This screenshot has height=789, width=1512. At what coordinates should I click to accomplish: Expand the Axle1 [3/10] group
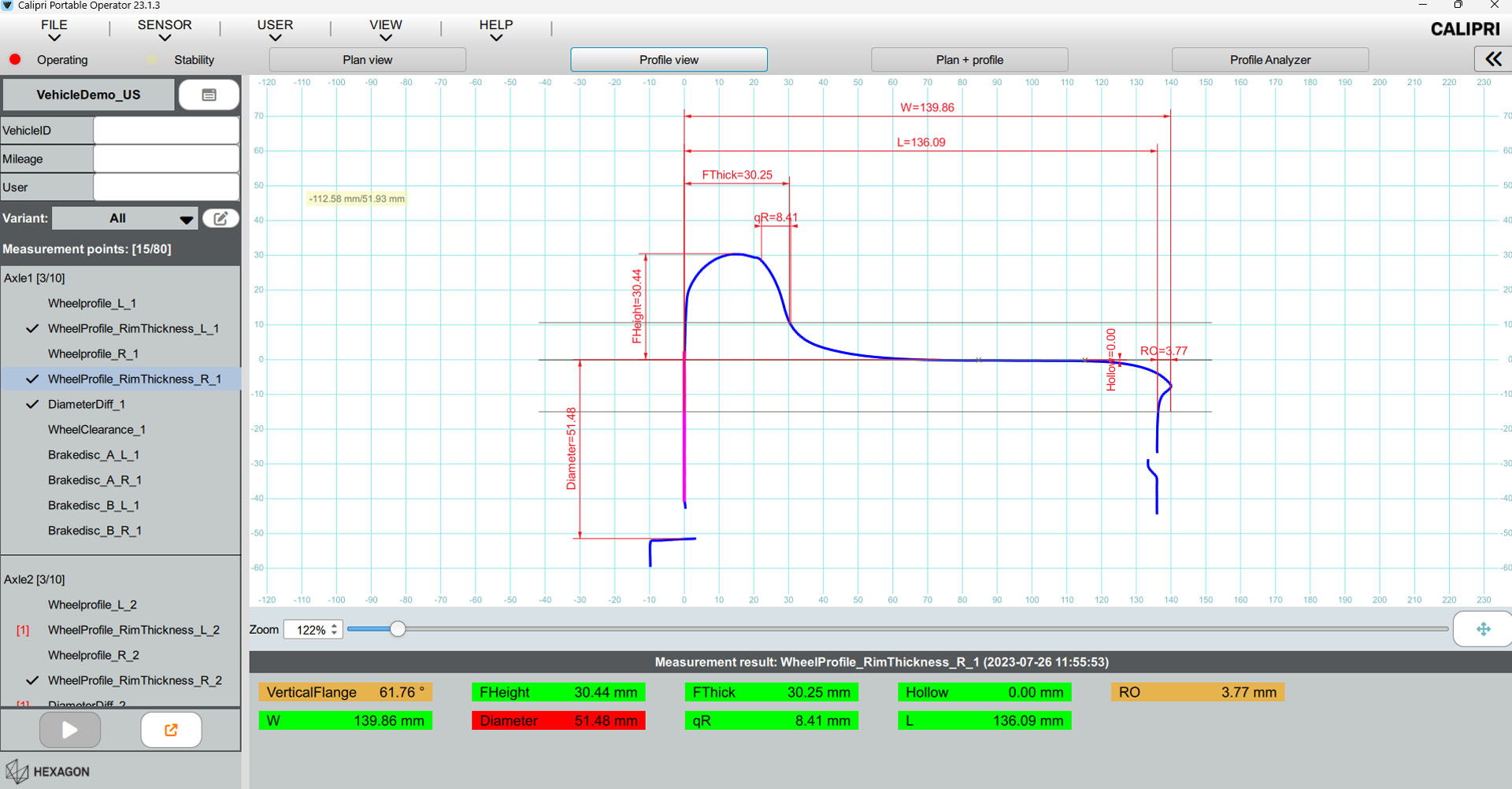click(35, 278)
